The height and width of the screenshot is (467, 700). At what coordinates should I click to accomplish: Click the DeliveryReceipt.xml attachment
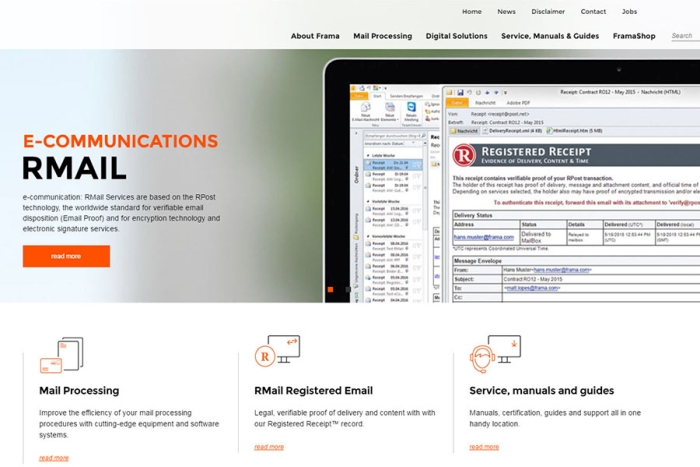(x=512, y=131)
